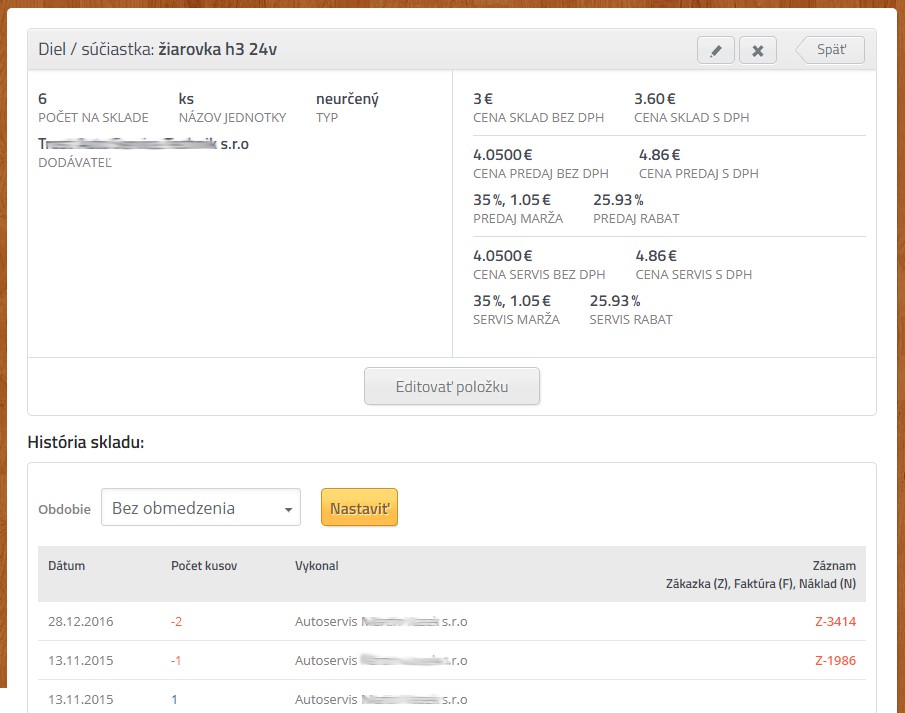
Task: Click the -1 quantity in history table
Action: (x=177, y=660)
